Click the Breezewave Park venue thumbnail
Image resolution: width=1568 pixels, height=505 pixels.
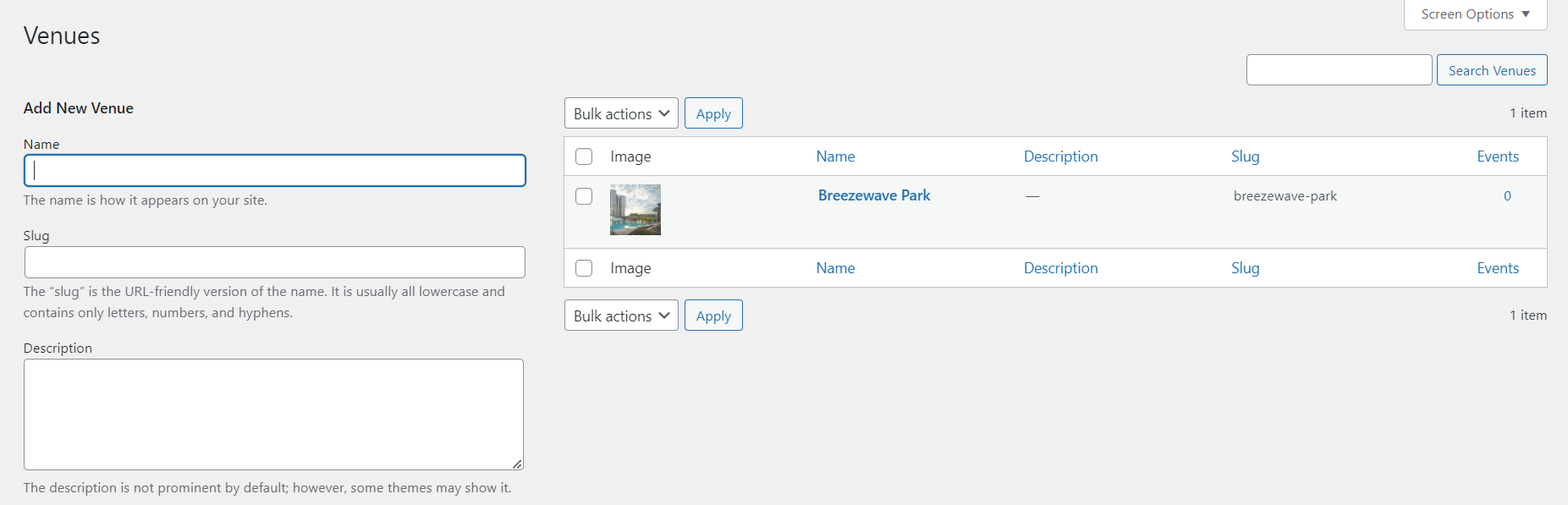click(635, 210)
